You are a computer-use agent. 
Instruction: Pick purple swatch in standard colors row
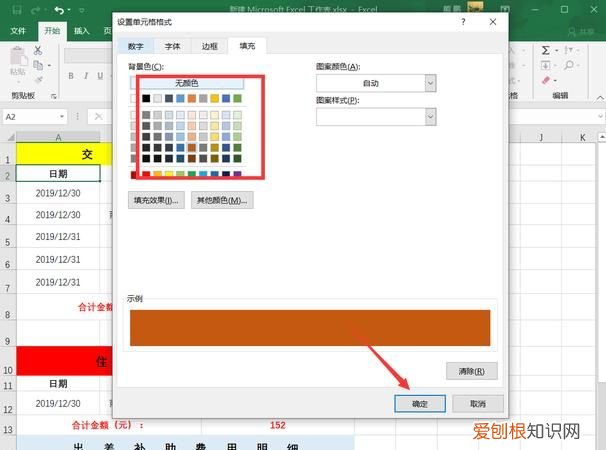237,174
